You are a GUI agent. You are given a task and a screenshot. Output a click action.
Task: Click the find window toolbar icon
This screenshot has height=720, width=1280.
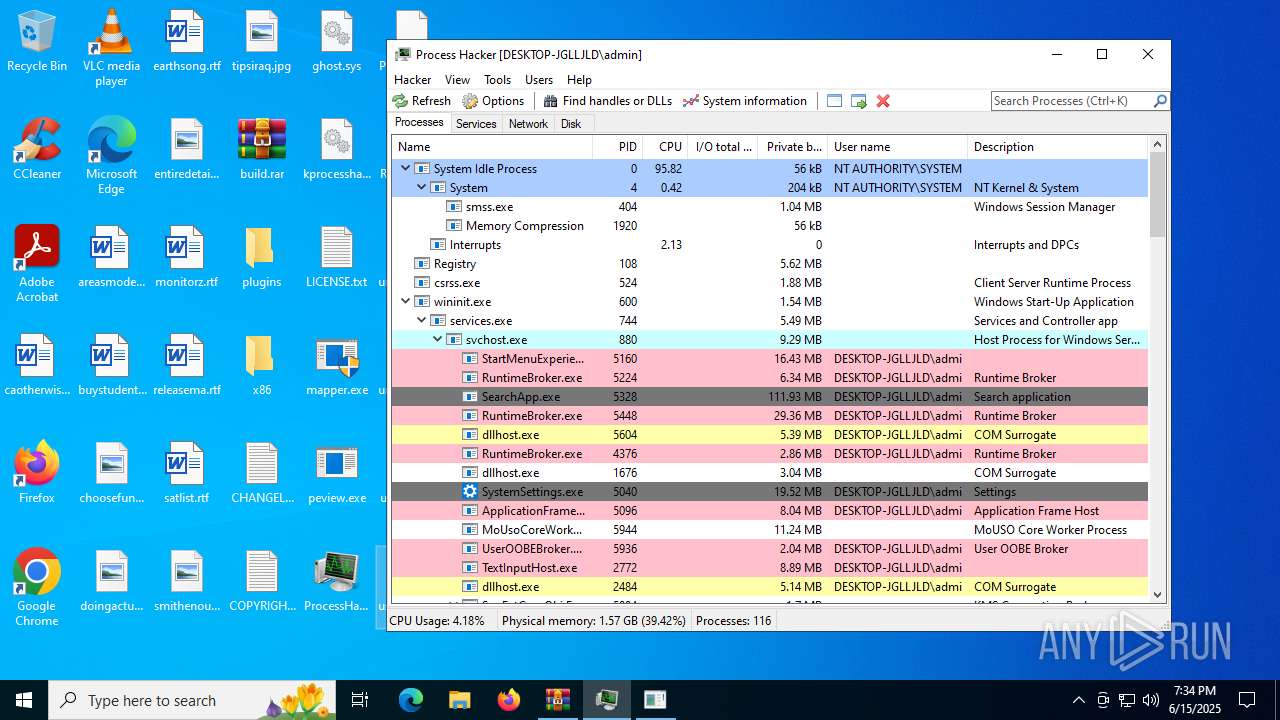click(x=834, y=101)
